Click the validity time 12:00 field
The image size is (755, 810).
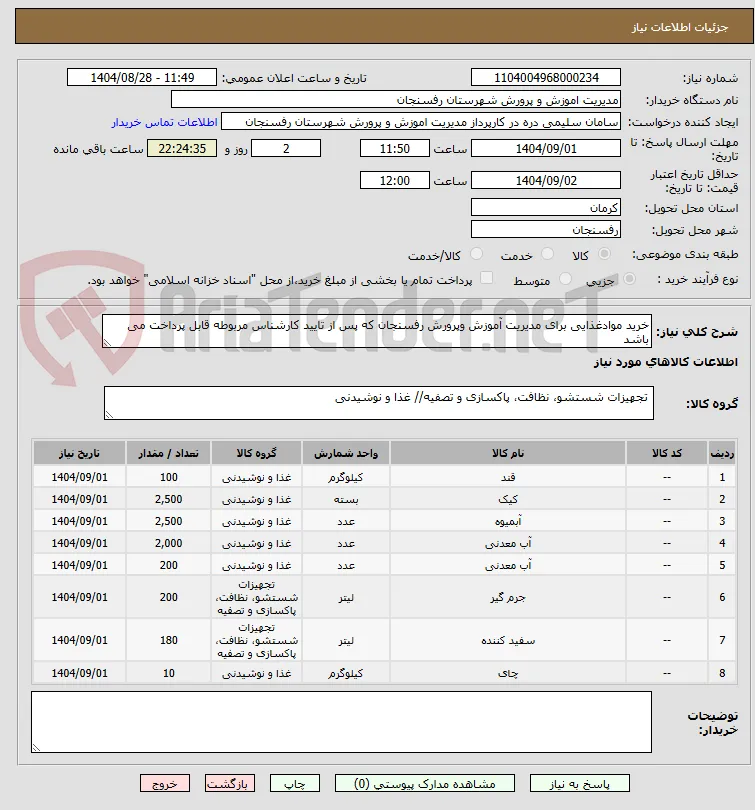395,181
